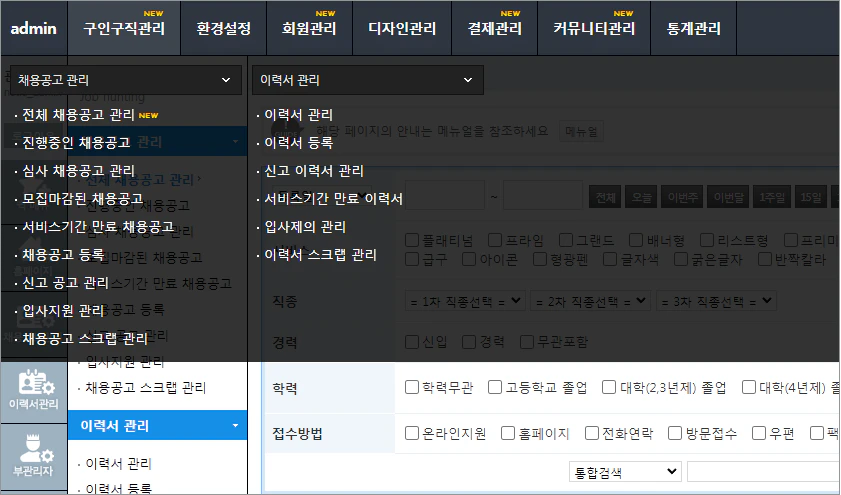Image resolution: width=841 pixels, height=495 pixels.
Task: Check the 형광펜 checkbox
Action: point(540,259)
